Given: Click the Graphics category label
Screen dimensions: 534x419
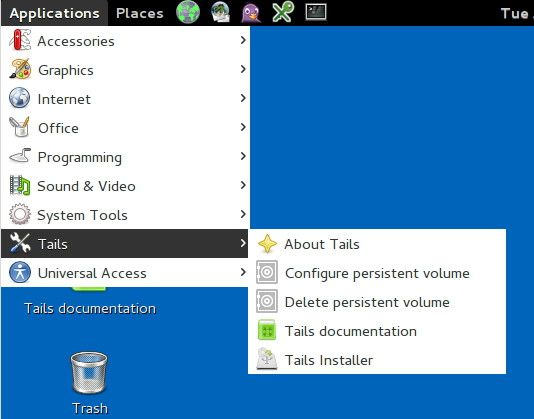Looking at the screenshot, I should (x=66, y=71).
